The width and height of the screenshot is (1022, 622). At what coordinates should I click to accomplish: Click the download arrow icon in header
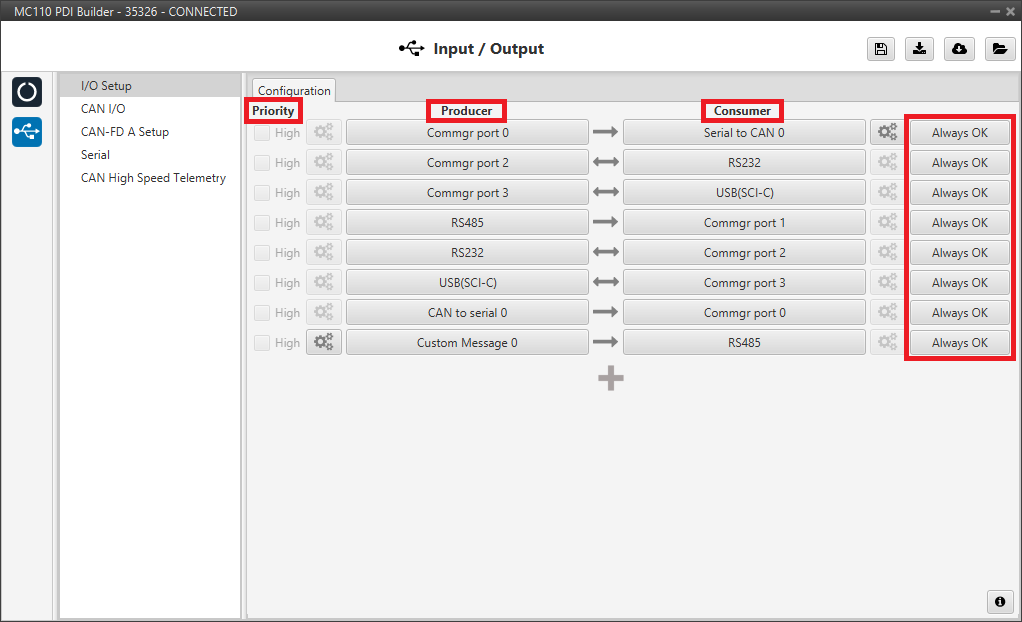click(x=919, y=49)
